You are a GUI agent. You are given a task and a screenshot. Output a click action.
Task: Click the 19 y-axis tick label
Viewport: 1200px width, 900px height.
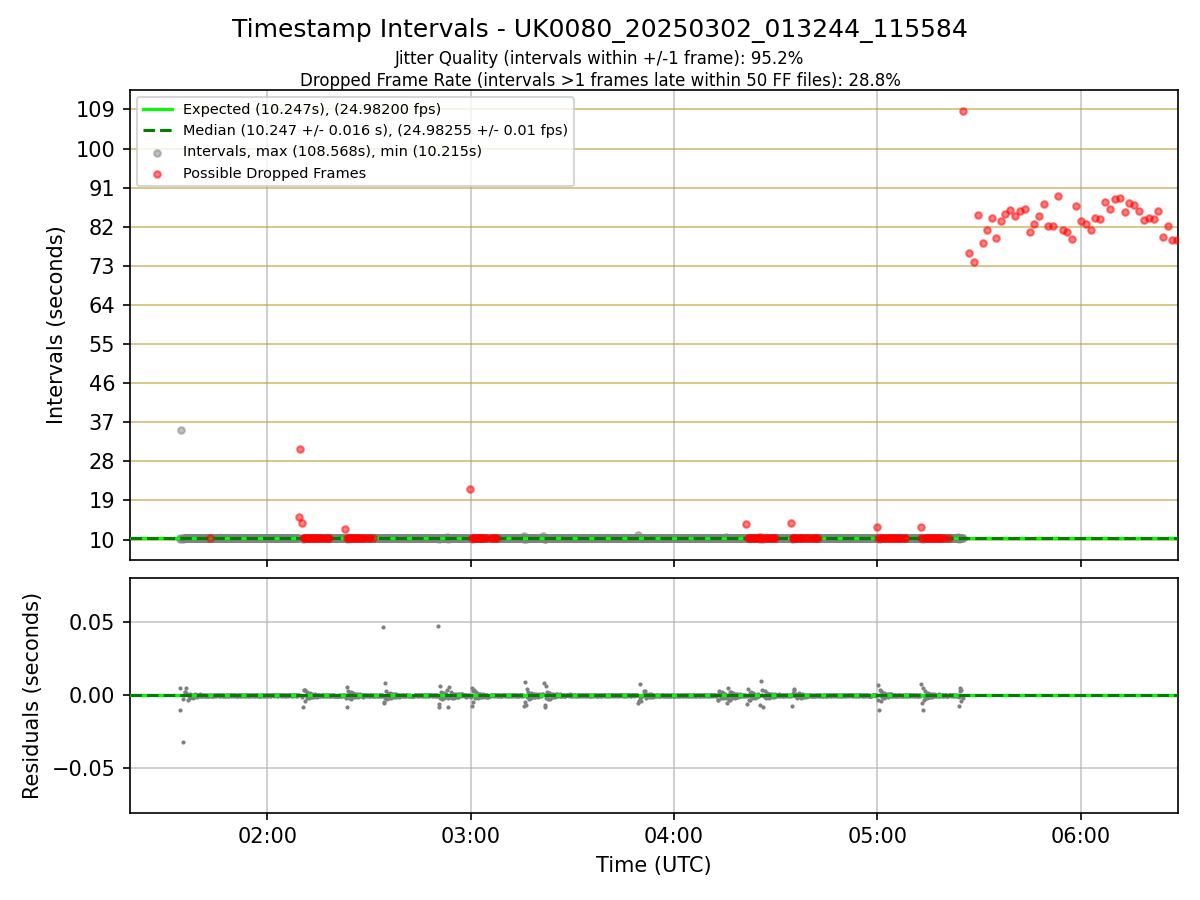(104, 500)
